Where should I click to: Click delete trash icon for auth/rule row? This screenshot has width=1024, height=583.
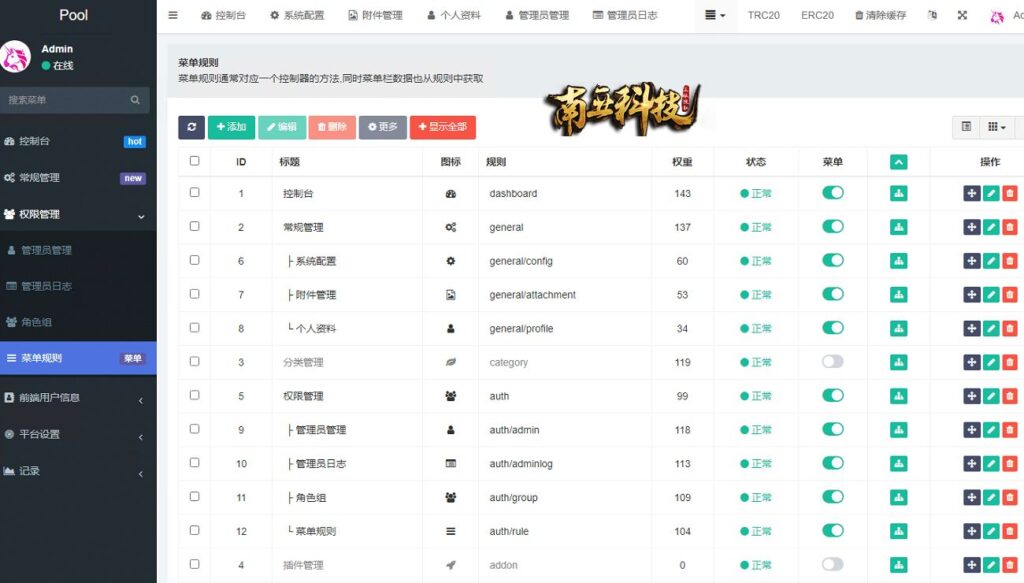click(1010, 531)
